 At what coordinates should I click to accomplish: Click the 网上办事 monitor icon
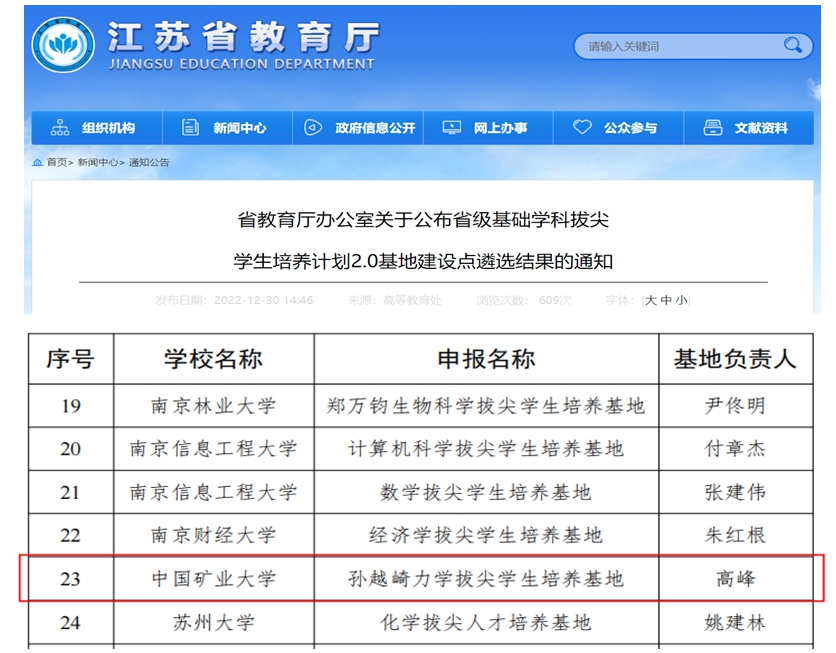(452, 128)
